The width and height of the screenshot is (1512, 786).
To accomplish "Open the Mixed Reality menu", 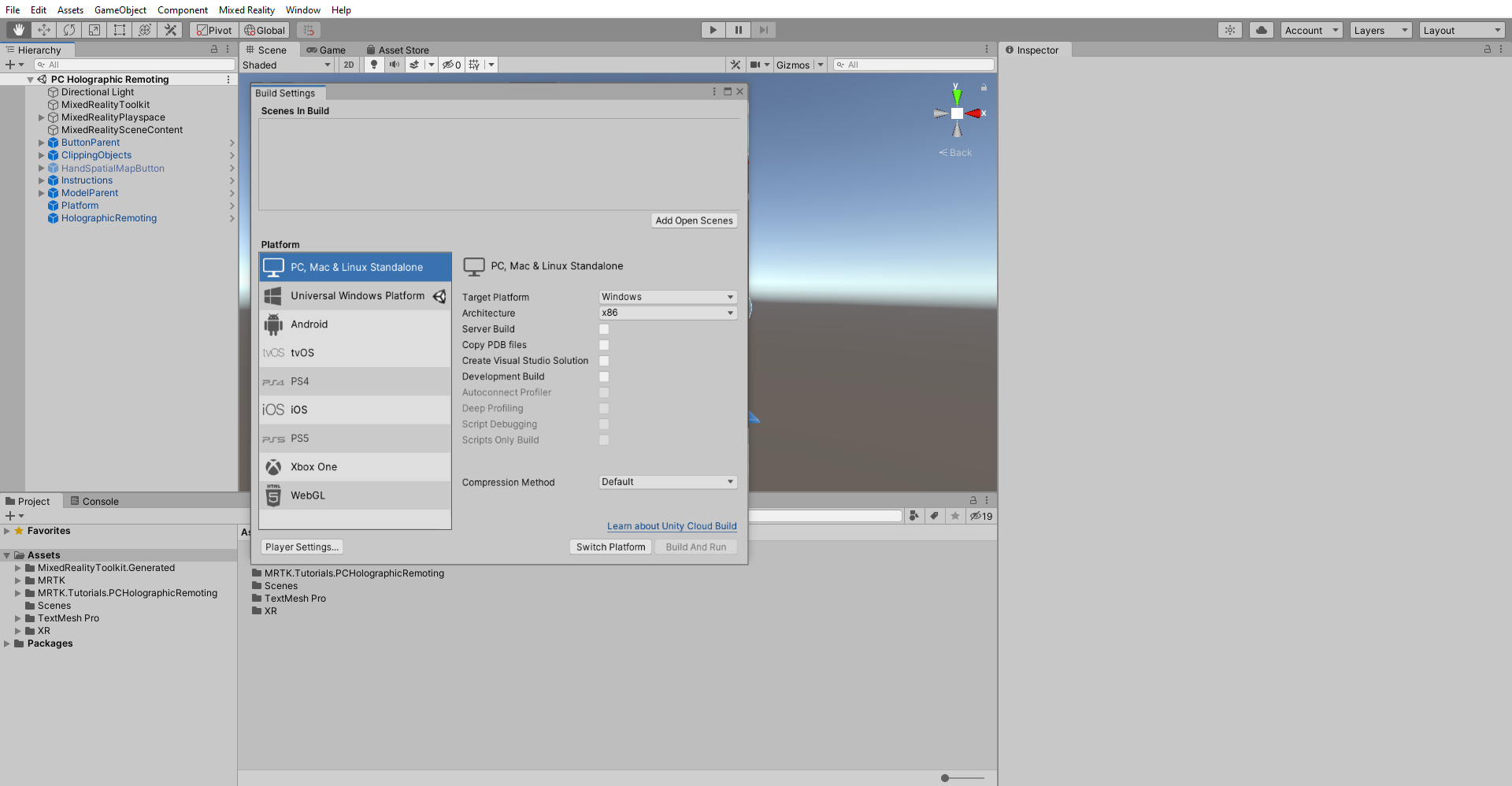I will tap(246, 9).
